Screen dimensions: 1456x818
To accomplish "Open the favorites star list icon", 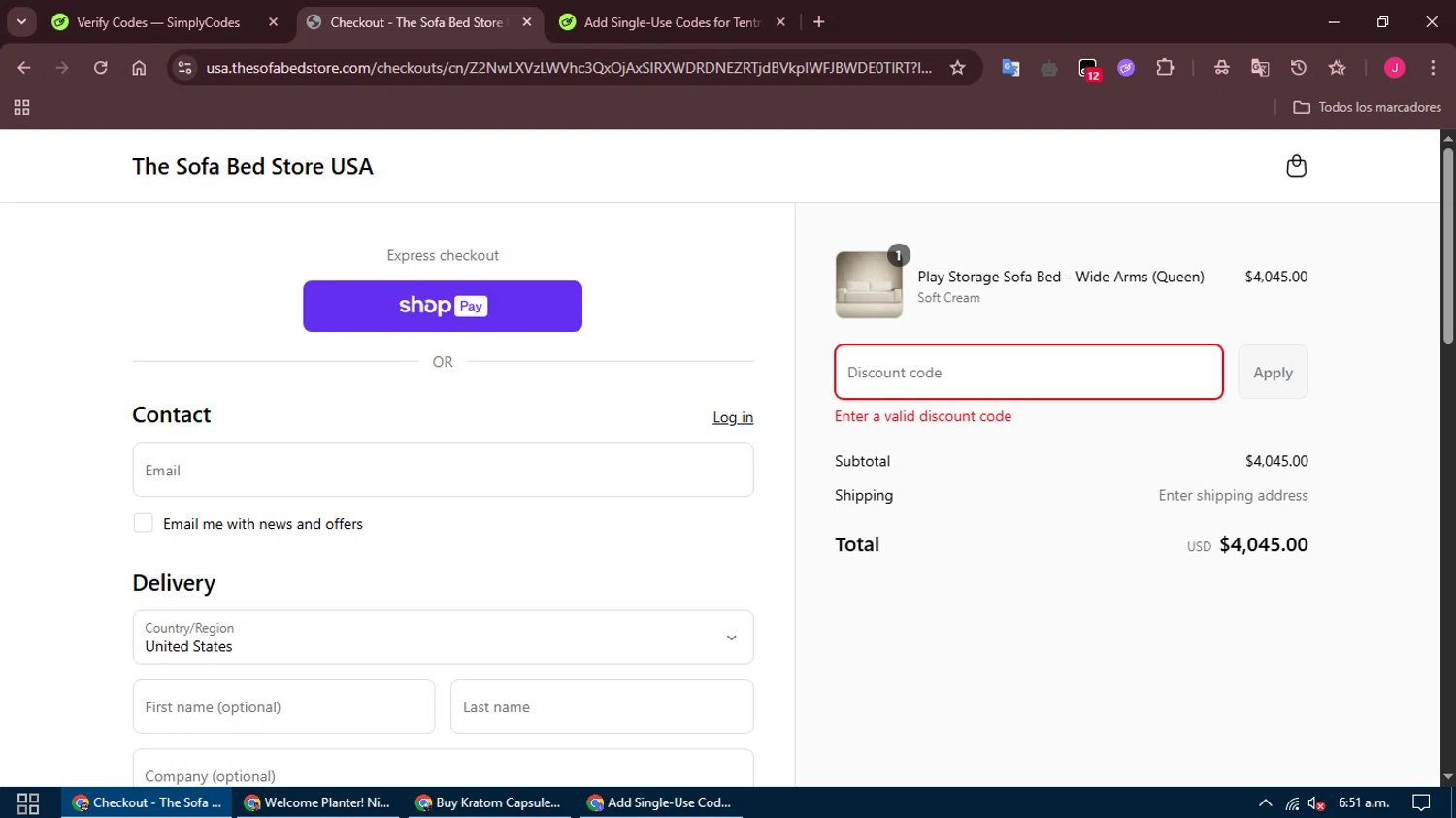I will 1337,67.
